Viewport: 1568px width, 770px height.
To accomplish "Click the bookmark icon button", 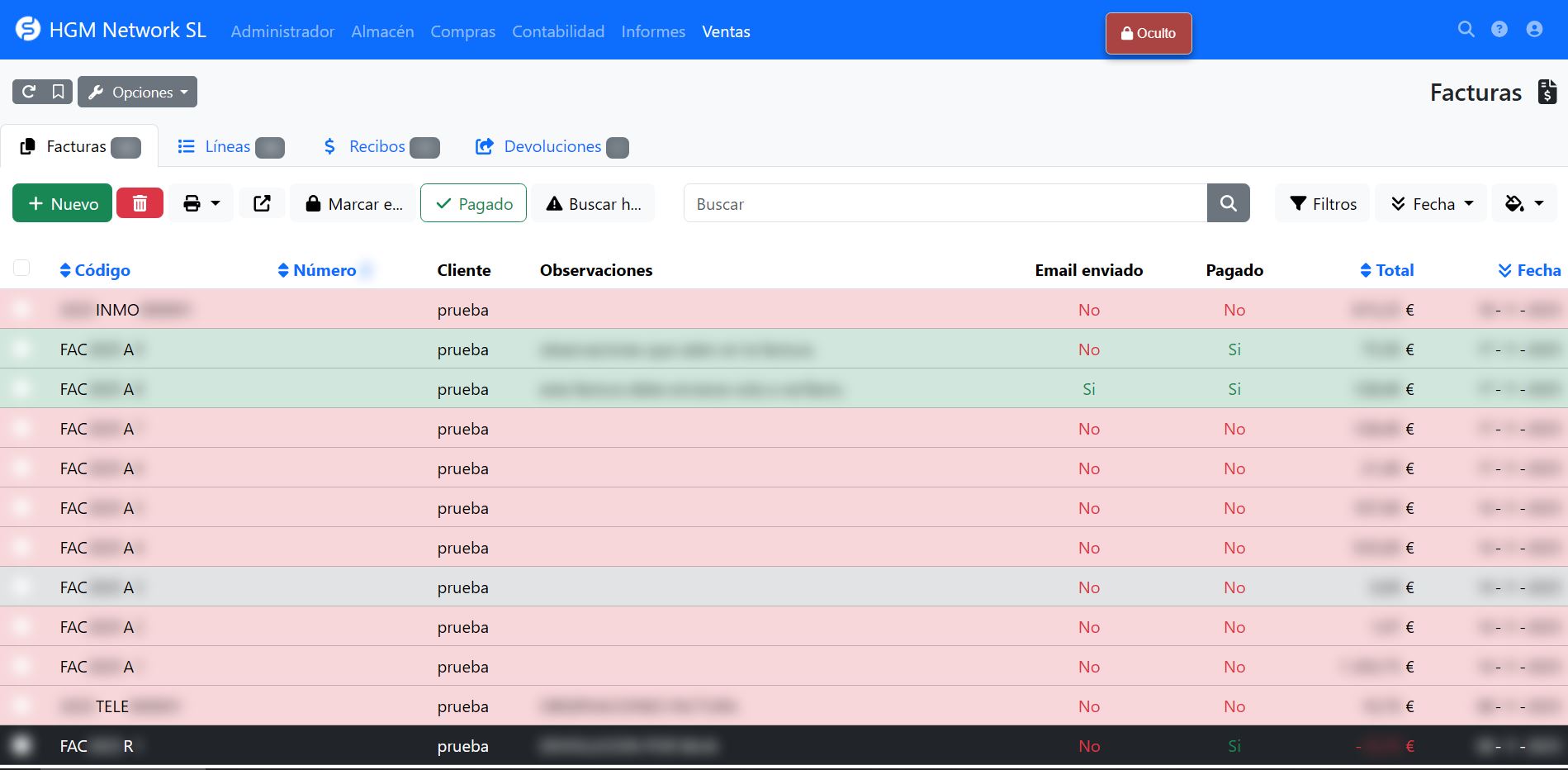I will (58, 92).
